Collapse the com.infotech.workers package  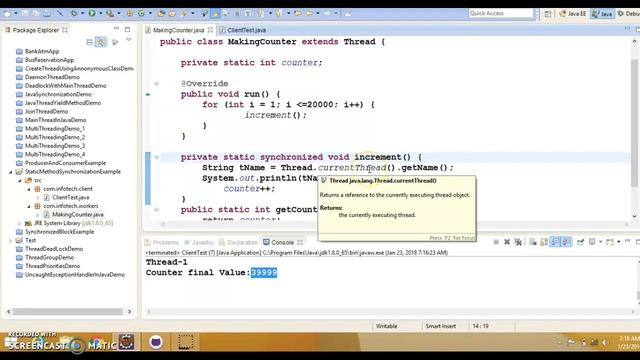29,206
